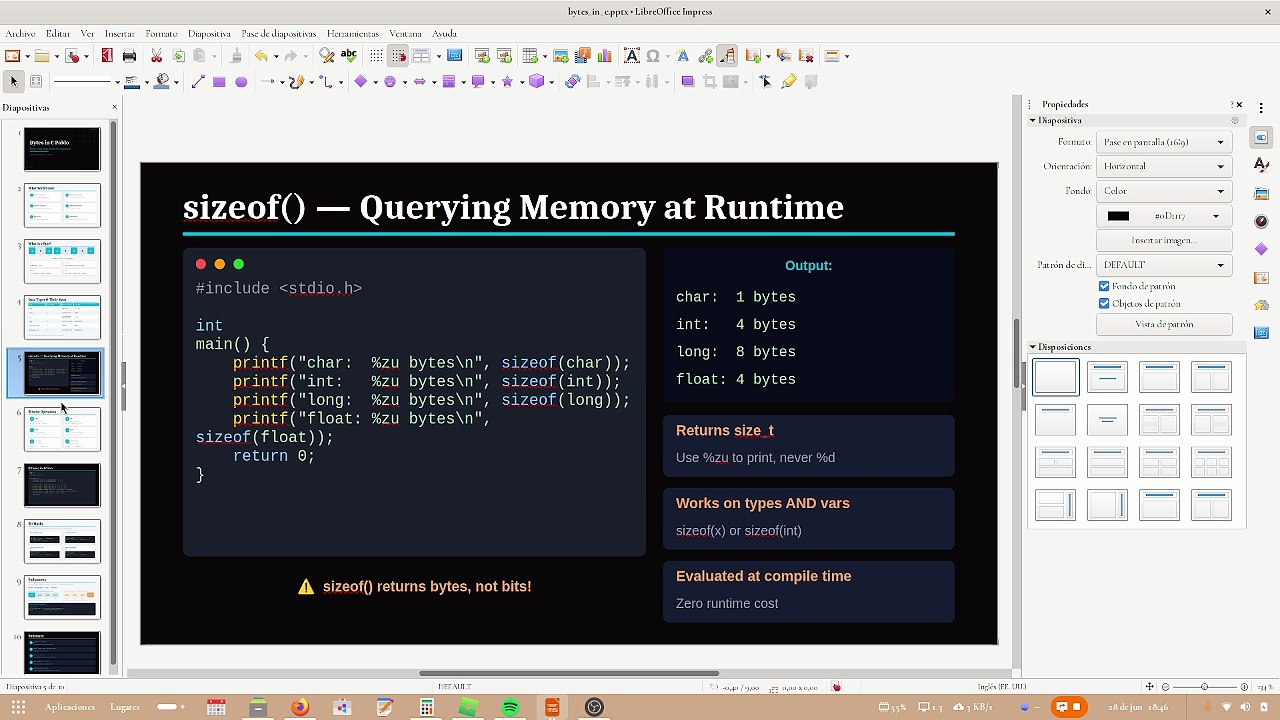Open the Archivo menu
This screenshot has height=720, width=1280.
click(20, 33)
